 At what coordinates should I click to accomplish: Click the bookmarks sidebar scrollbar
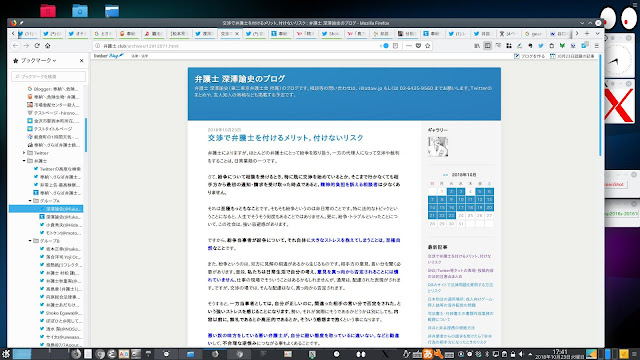pos(86,135)
